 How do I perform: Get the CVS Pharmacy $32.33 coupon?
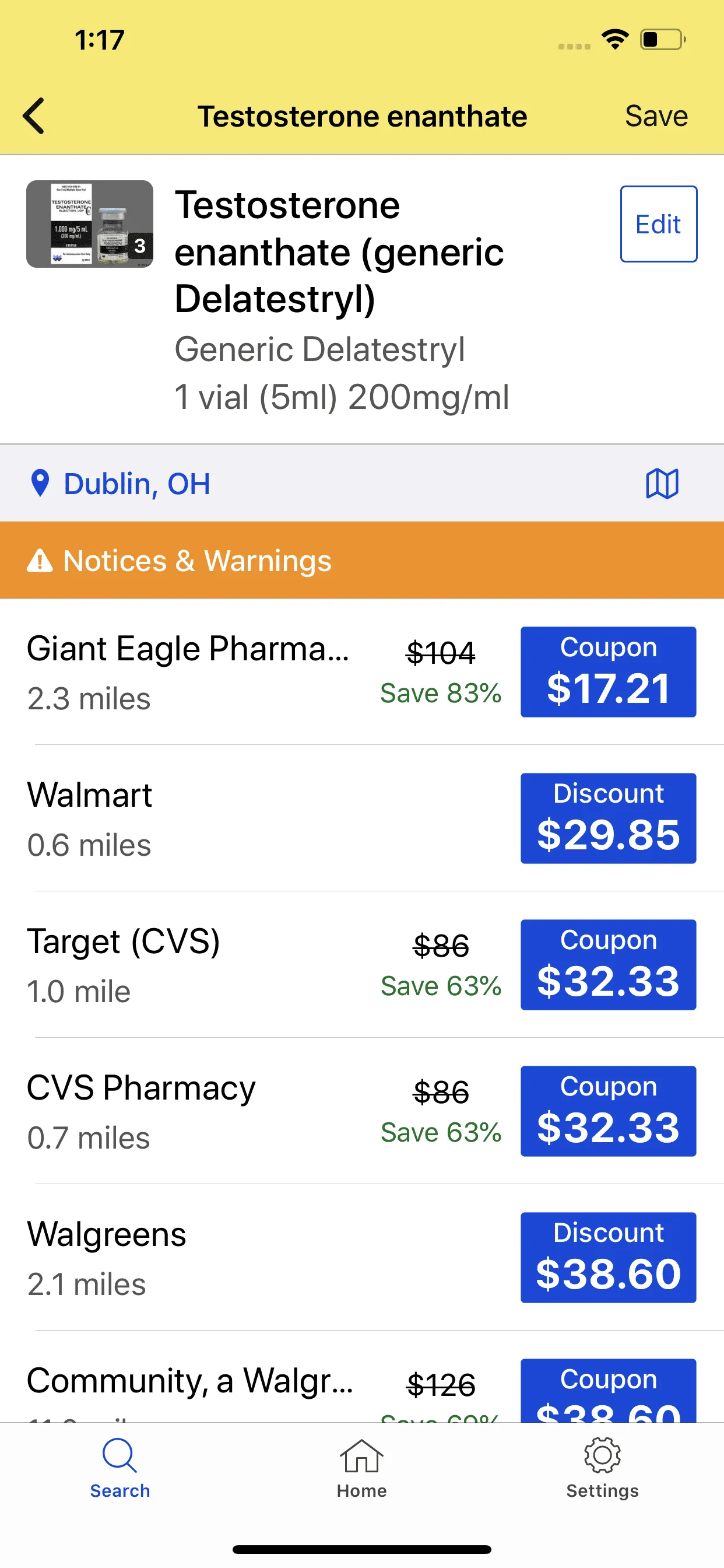(x=609, y=1111)
